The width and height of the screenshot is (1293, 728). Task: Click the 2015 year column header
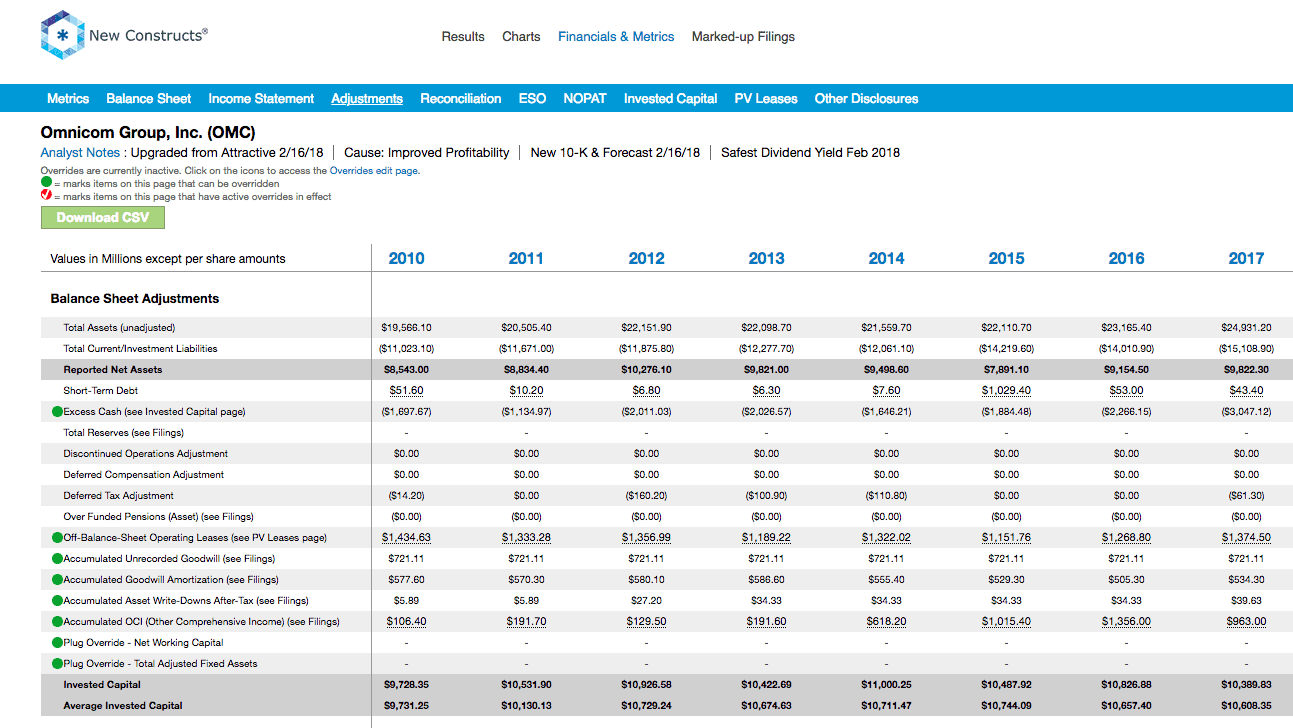click(1006, 258)
